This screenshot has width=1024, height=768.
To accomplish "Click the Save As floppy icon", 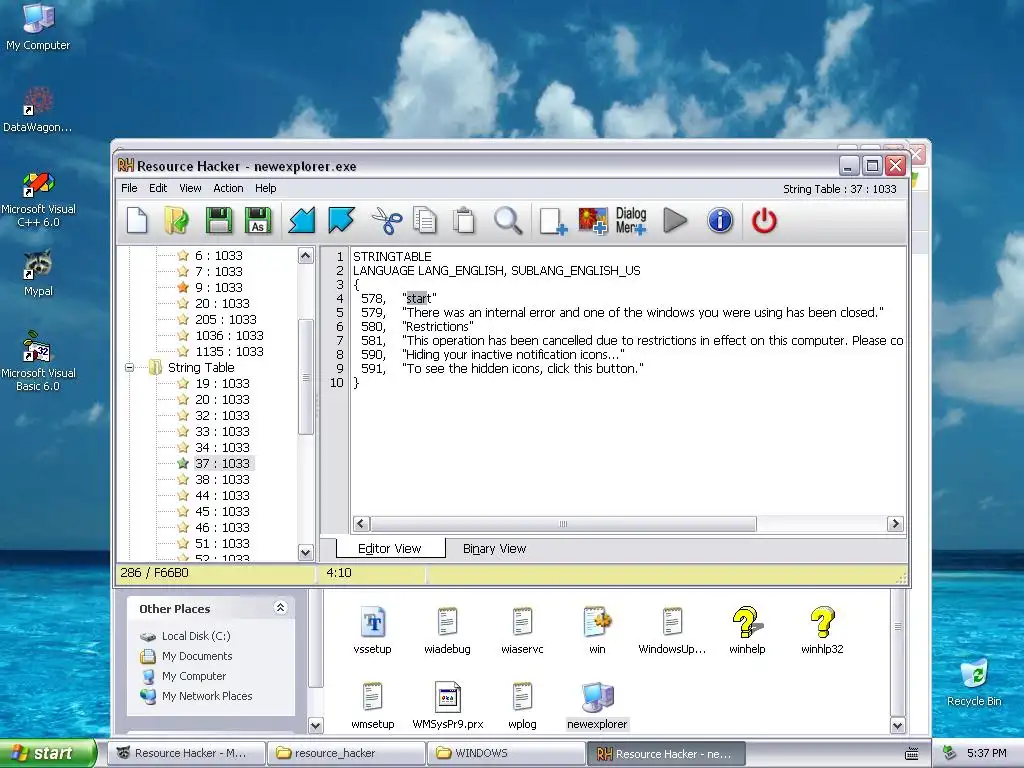I will coord(258,221).
